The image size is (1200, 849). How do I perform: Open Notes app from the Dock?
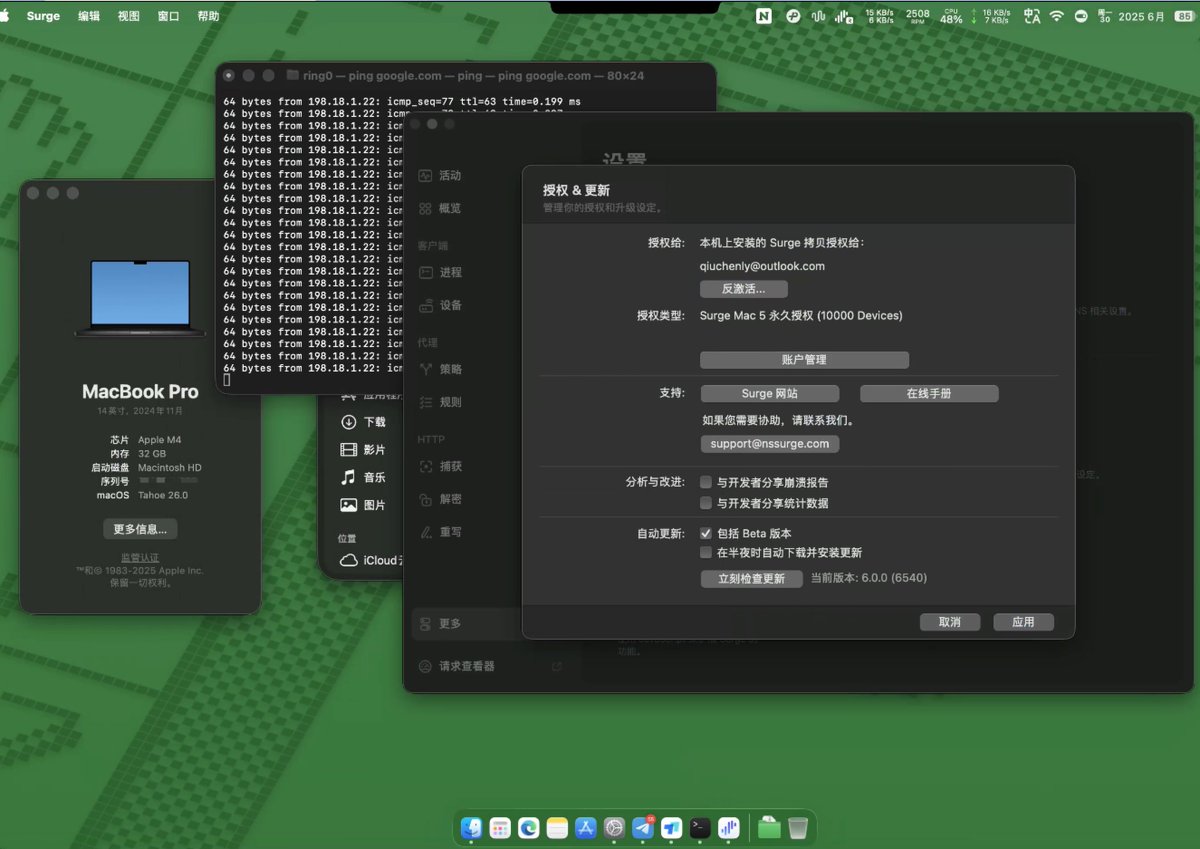[x=558, y=828]
